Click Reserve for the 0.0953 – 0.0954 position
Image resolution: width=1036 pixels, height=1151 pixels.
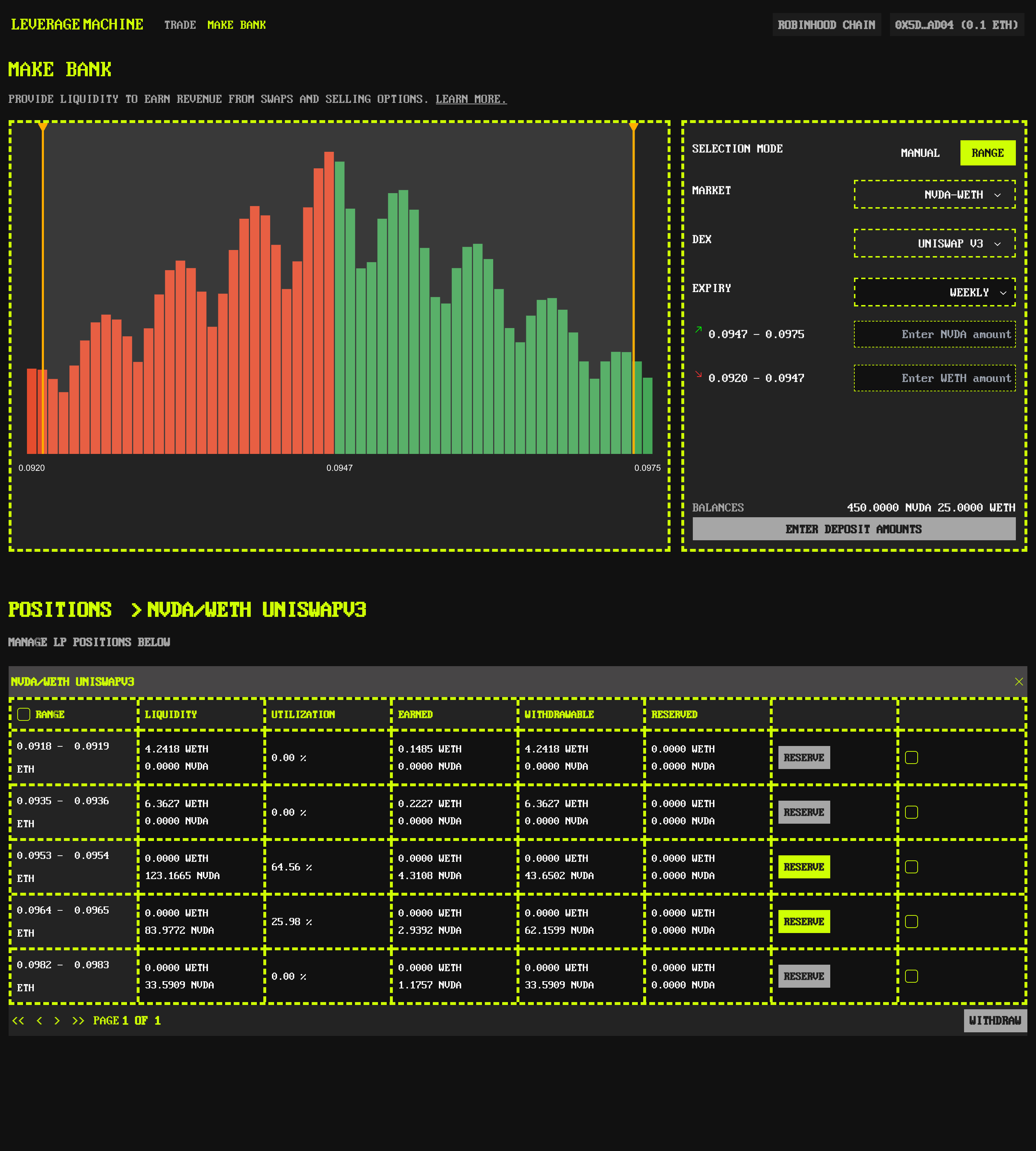804,867
